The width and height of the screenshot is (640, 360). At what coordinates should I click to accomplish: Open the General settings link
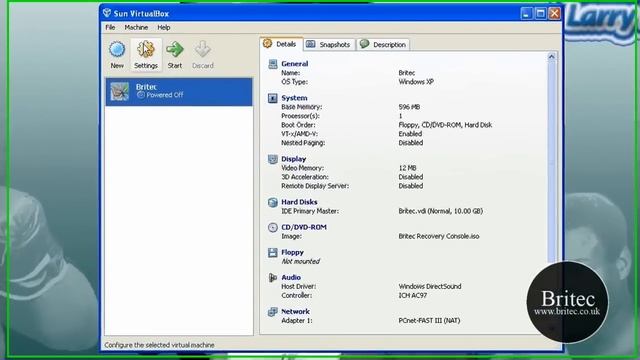(x=295, y=64)
